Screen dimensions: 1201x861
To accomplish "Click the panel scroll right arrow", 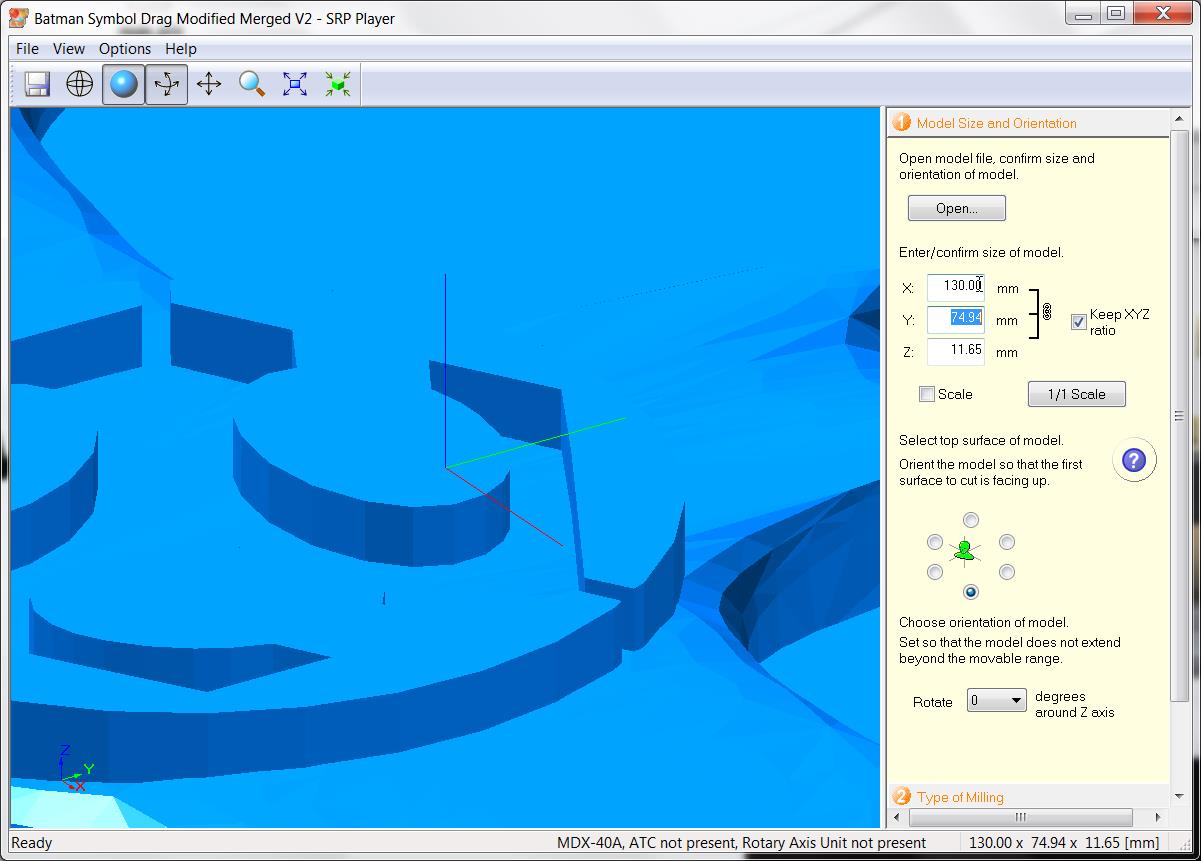I will tap(1158, 817).
